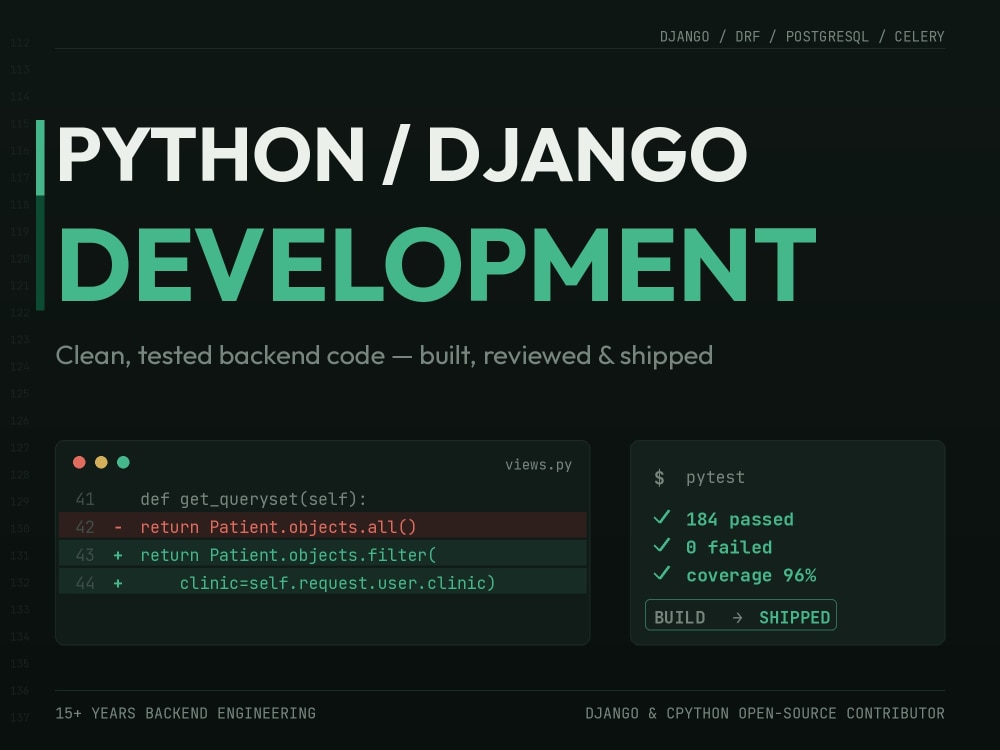Click the SHIPPED label
Viewport: 1000px width, 750px height.
(795, 617)
